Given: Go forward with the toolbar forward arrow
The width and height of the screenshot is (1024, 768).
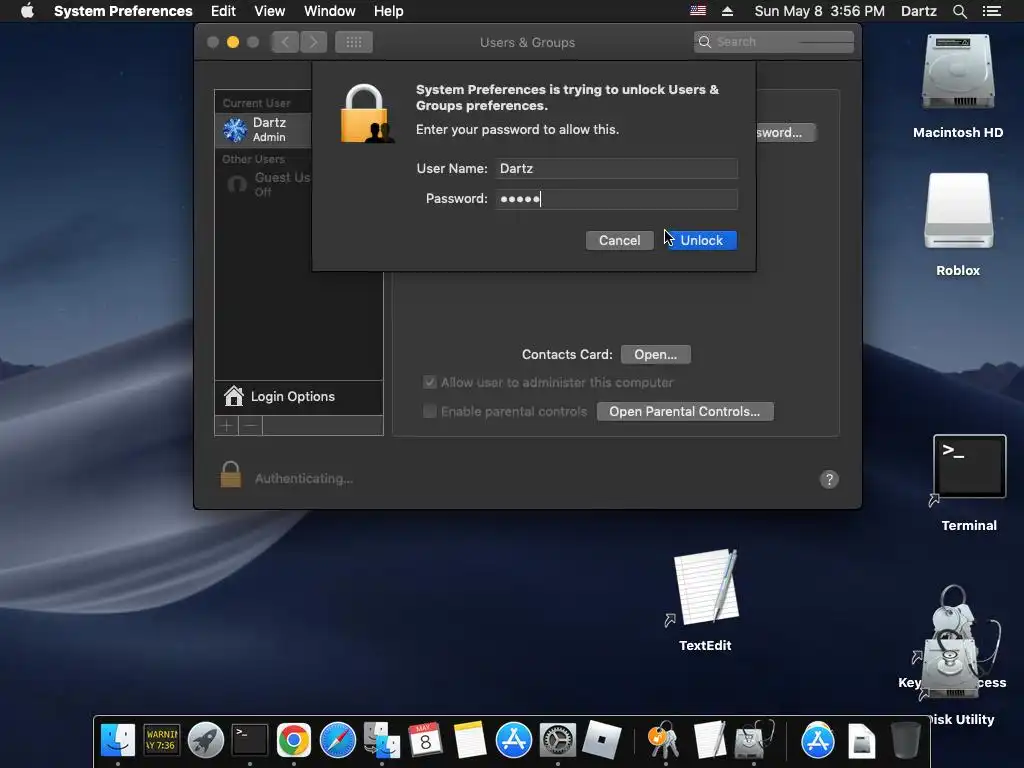Looking at the screenshot, I should [313, 42].
